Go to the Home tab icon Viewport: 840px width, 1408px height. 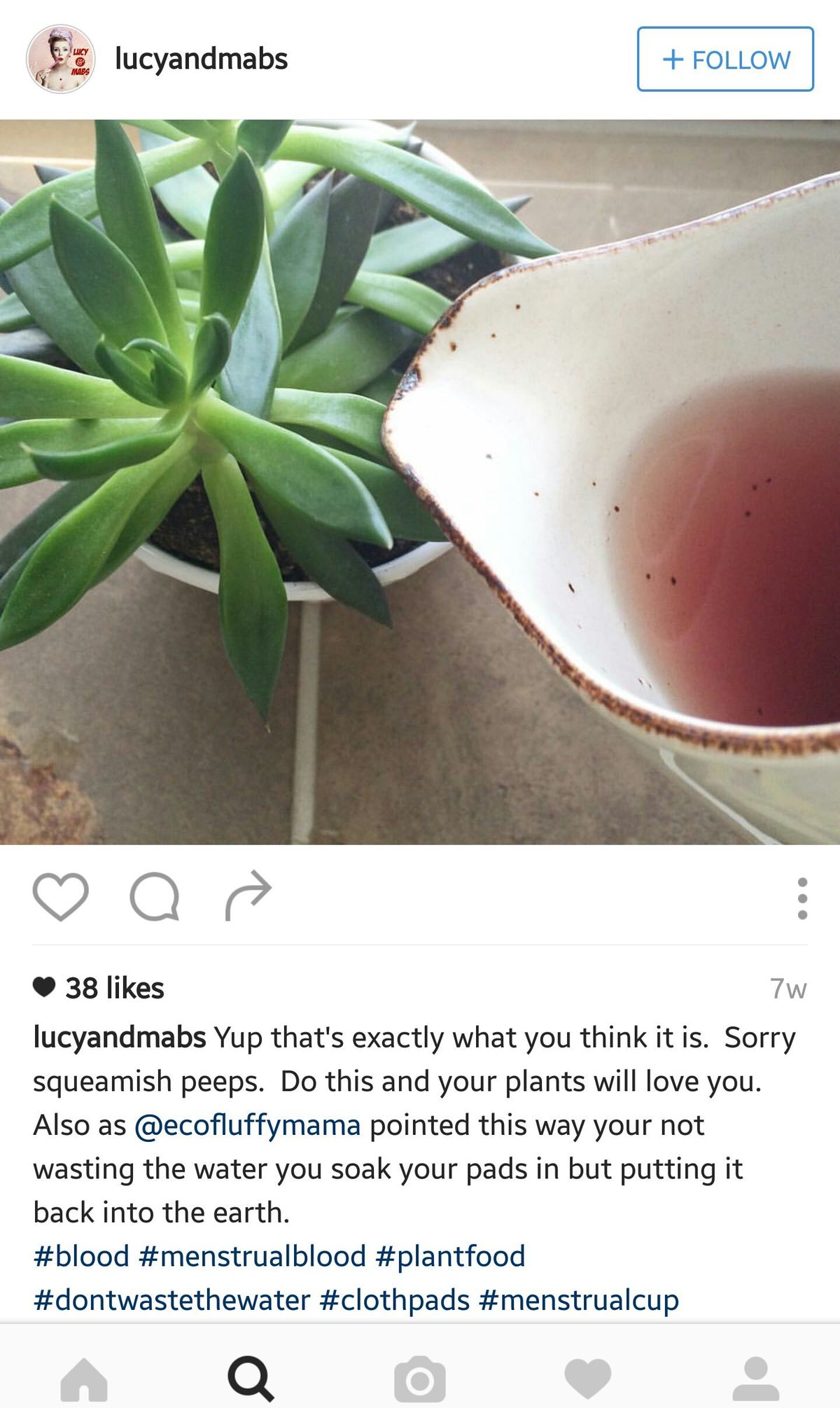tap(84, 1379)
